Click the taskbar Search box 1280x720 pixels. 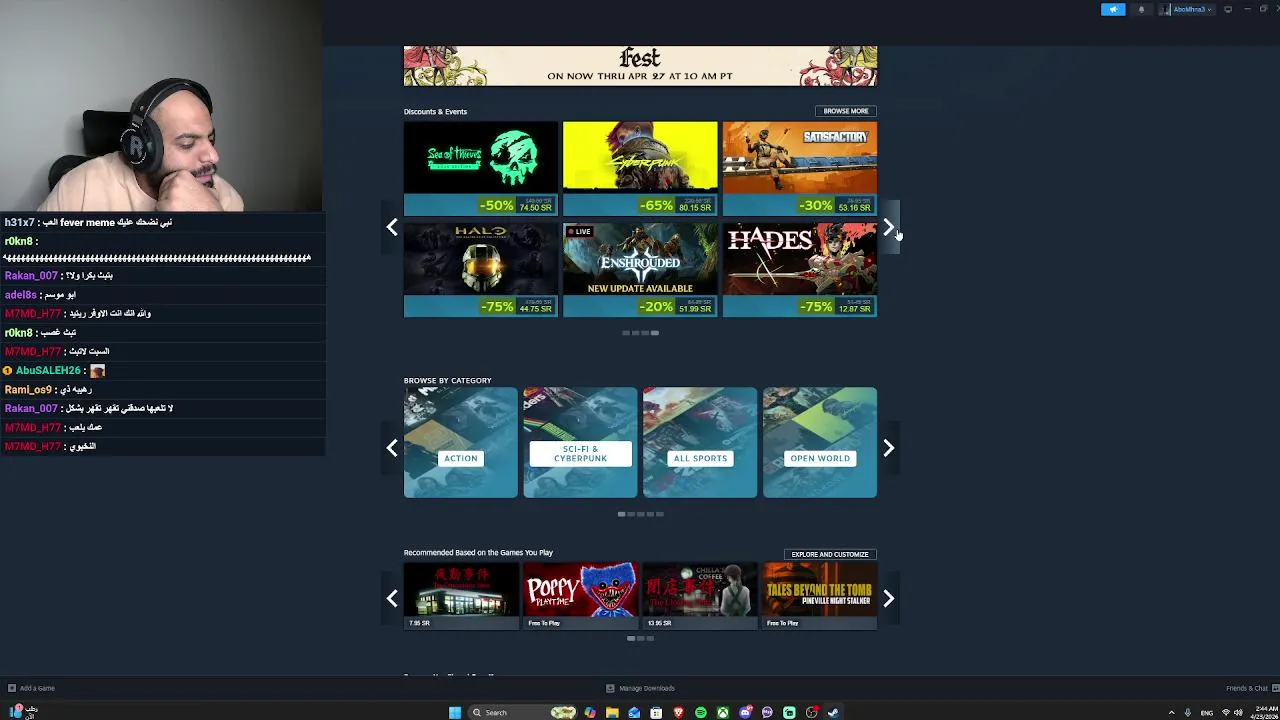coord(523,712)
